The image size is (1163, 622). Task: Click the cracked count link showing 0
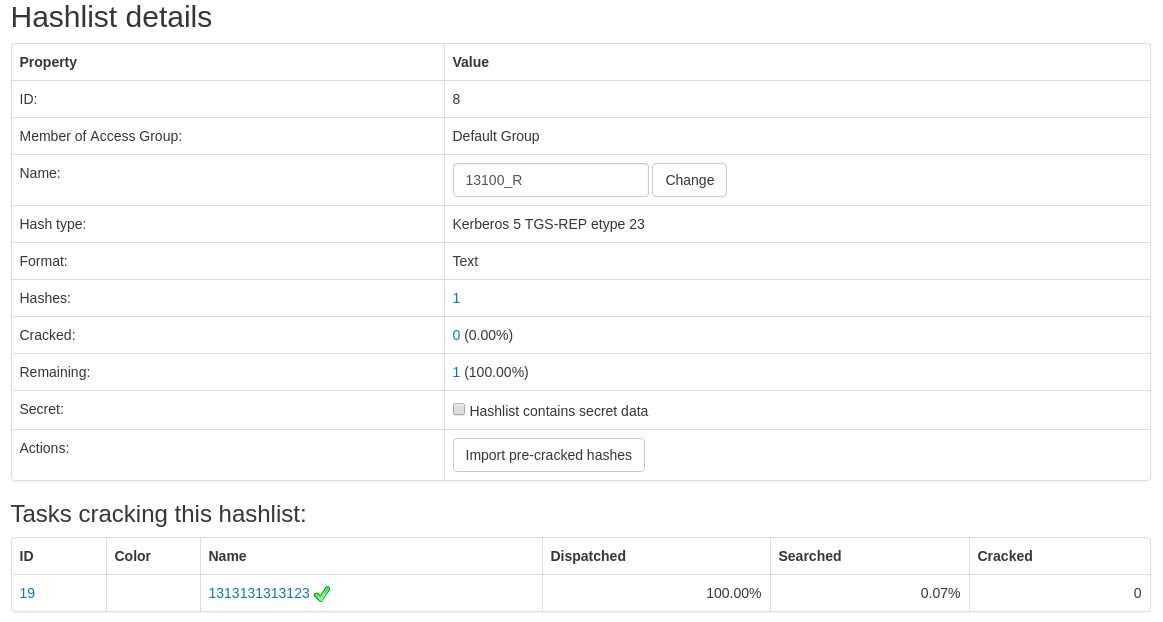pos(456,335)
